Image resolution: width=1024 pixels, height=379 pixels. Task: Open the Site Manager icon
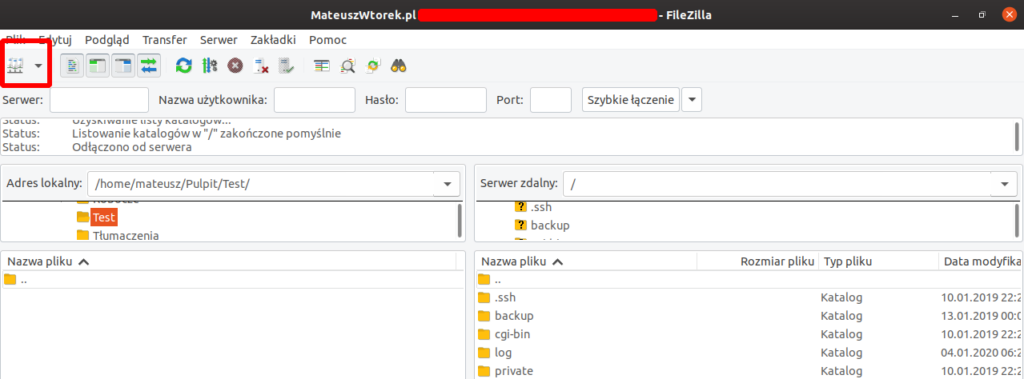[15, 65]
